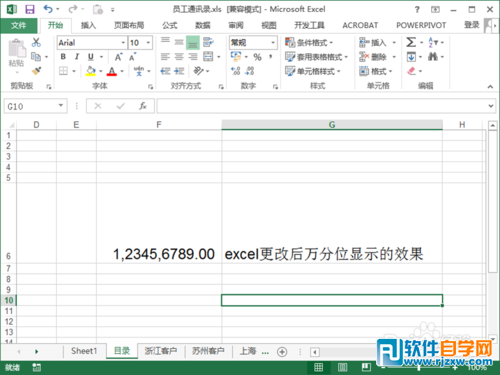The image size is (500, 375).
Task: Adjust the zoom slider in status bar
Action: click(419, 367)
